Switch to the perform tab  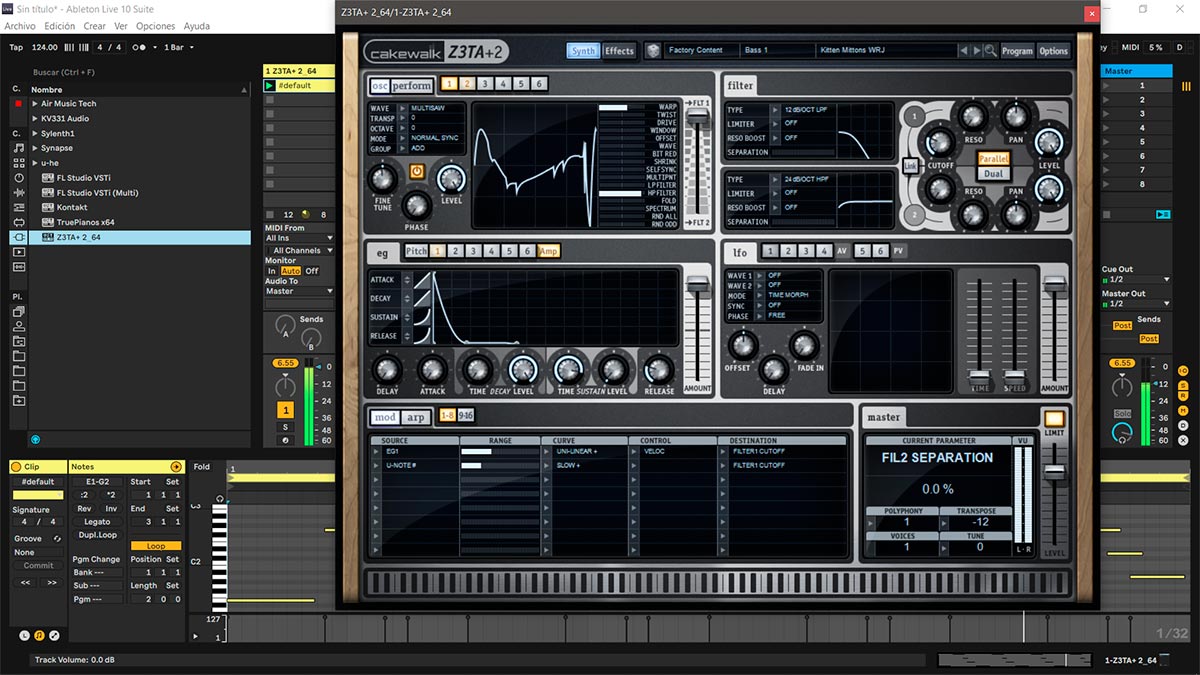[412, 85]
